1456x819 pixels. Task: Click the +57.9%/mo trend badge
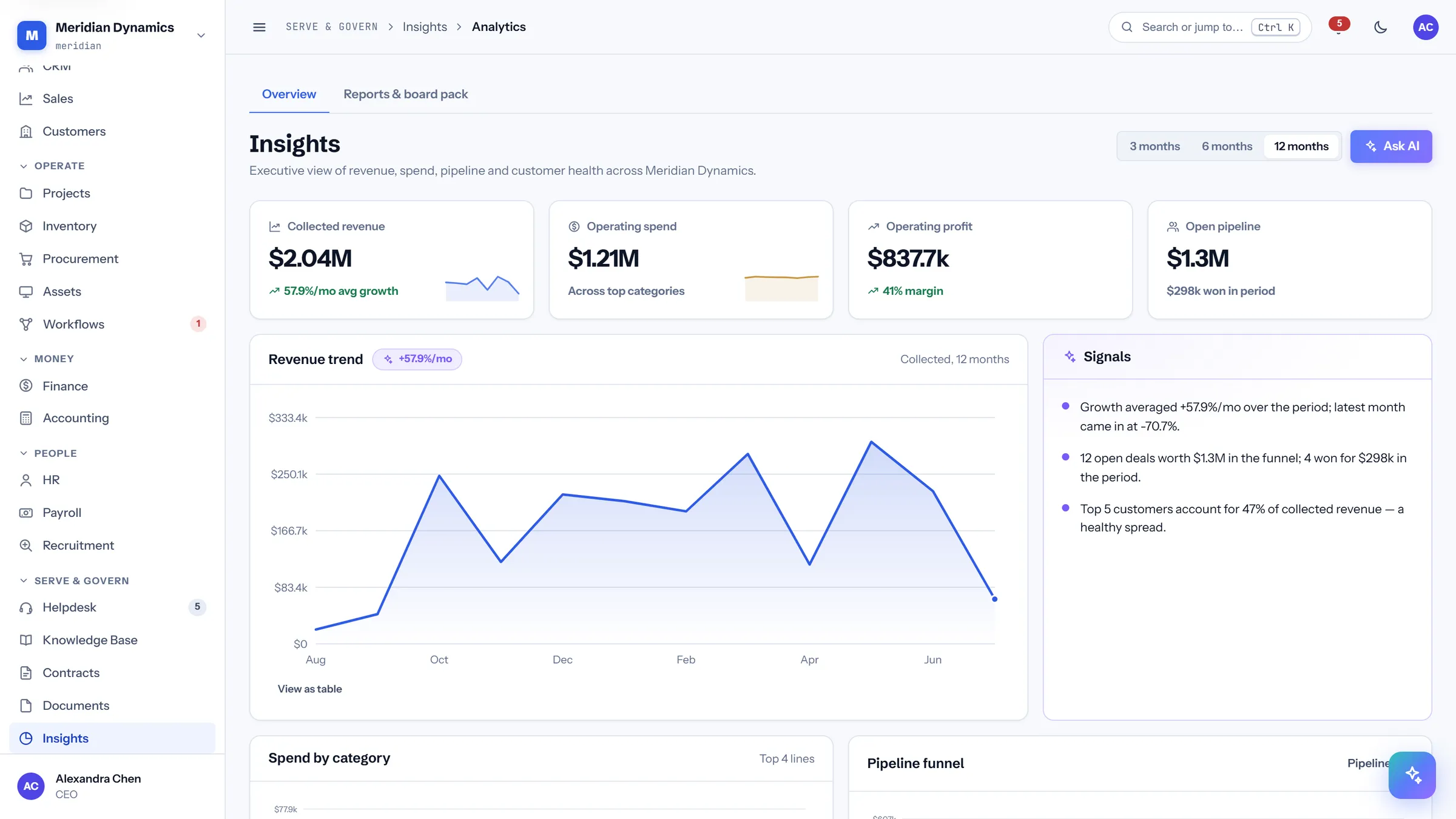pos(417,359)
